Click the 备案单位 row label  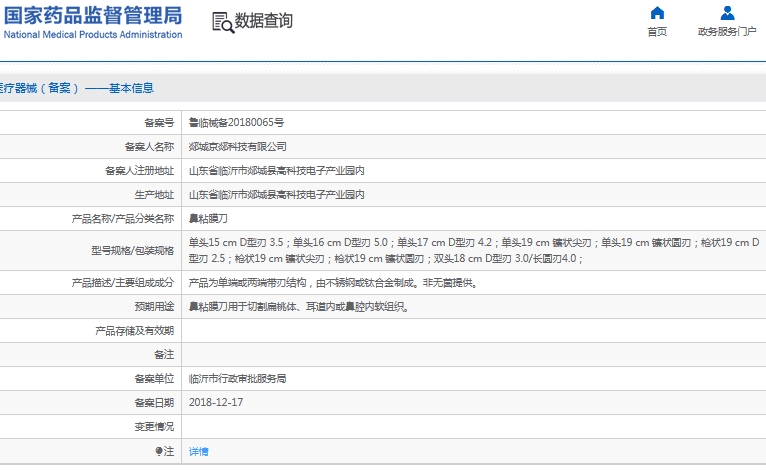point(154,379)
